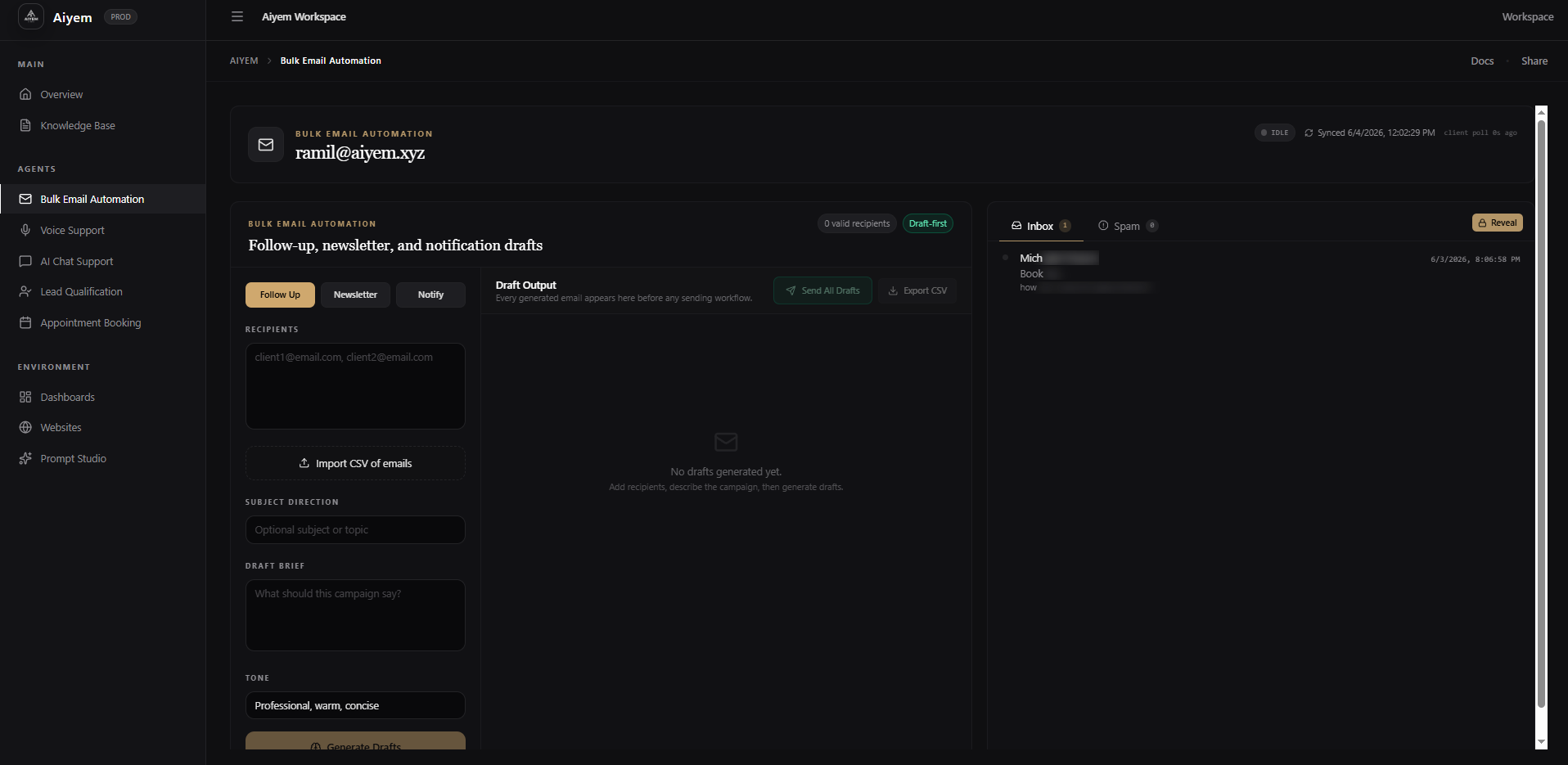This screenshot has height=765, width=1568.
Task: Click the Tone input field
Action: [355, 705]
